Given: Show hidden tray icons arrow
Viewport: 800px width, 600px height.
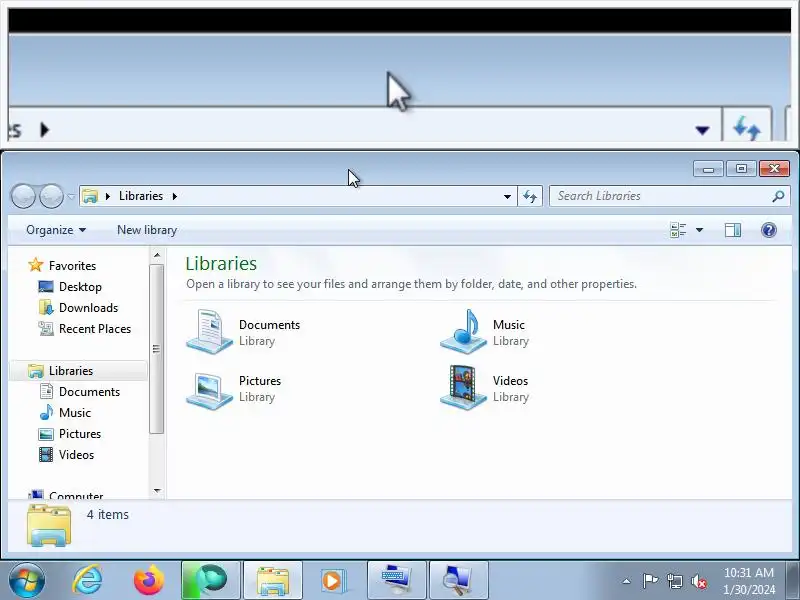Looking at the screenshot, I should click(x=627, y=581).
